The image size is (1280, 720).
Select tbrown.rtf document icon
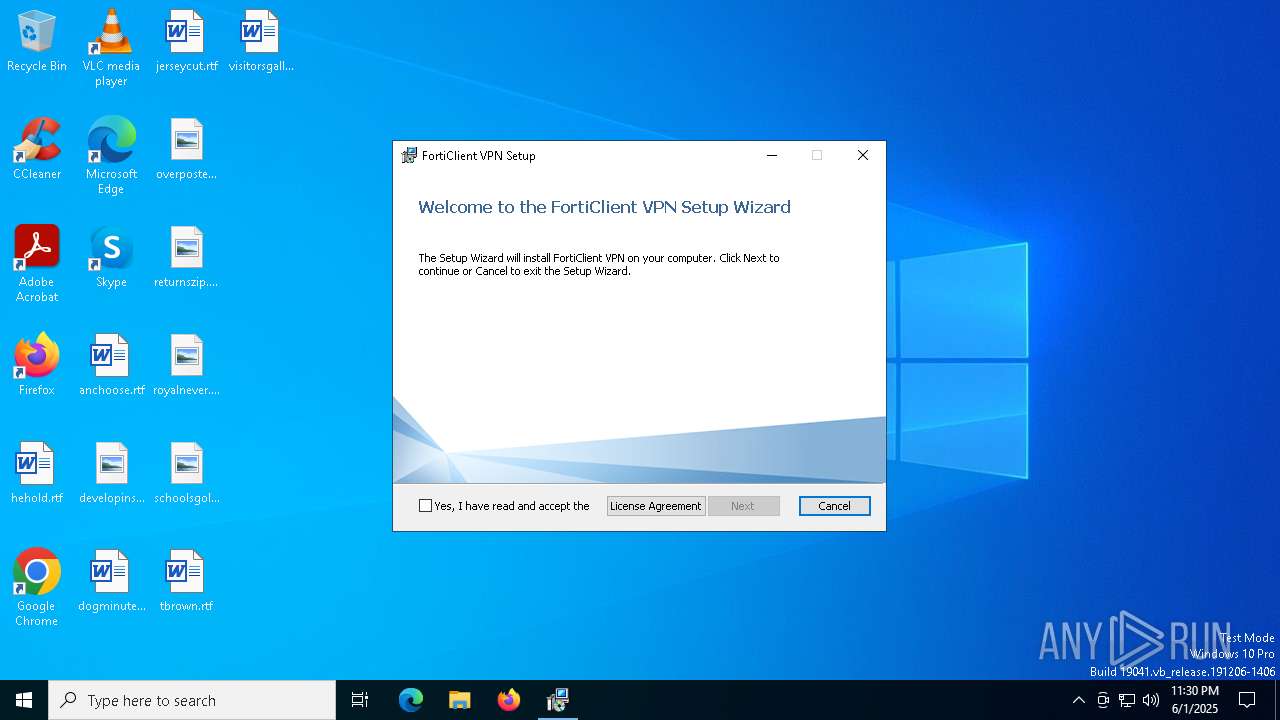[186, 582]
